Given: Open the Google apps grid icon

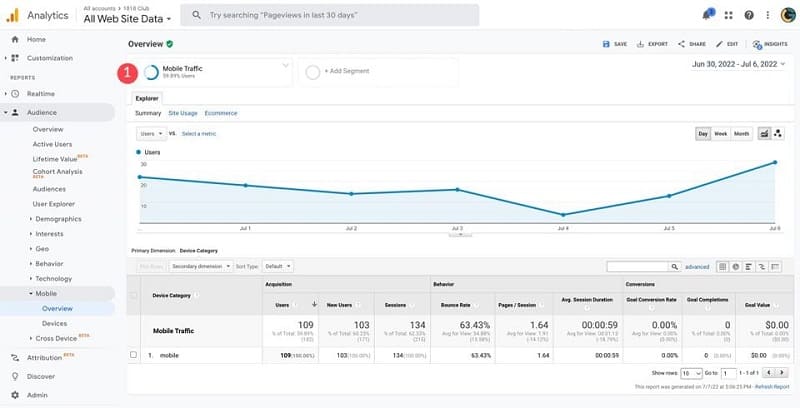Looking at the screenshot, I should pyautogui.click(x=729, y=15).
